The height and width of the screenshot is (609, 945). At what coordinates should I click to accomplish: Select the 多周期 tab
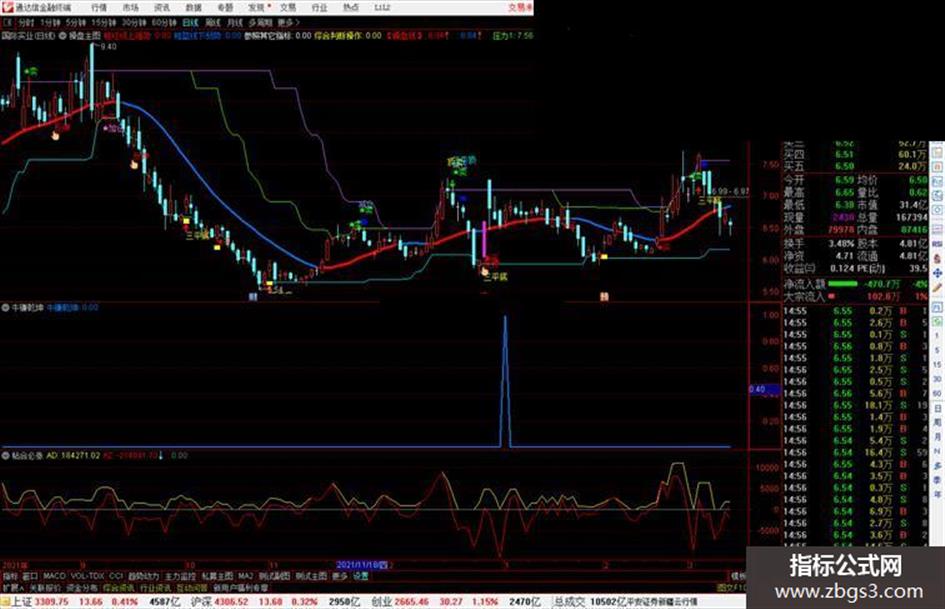click(x=260, y=22)
